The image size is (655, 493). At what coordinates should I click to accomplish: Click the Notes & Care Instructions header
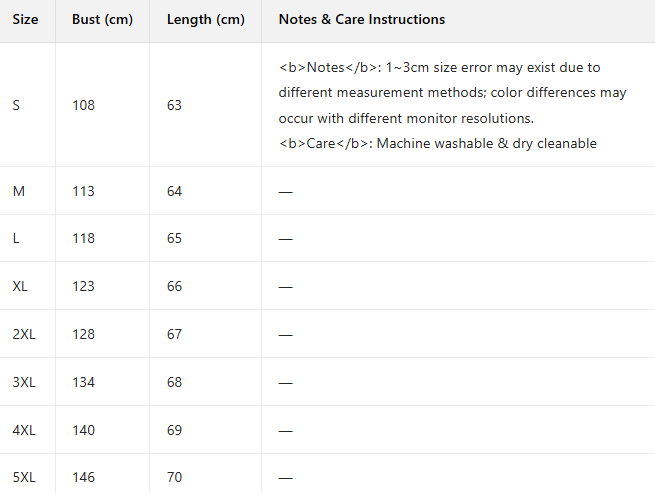[x=362, y=20]
